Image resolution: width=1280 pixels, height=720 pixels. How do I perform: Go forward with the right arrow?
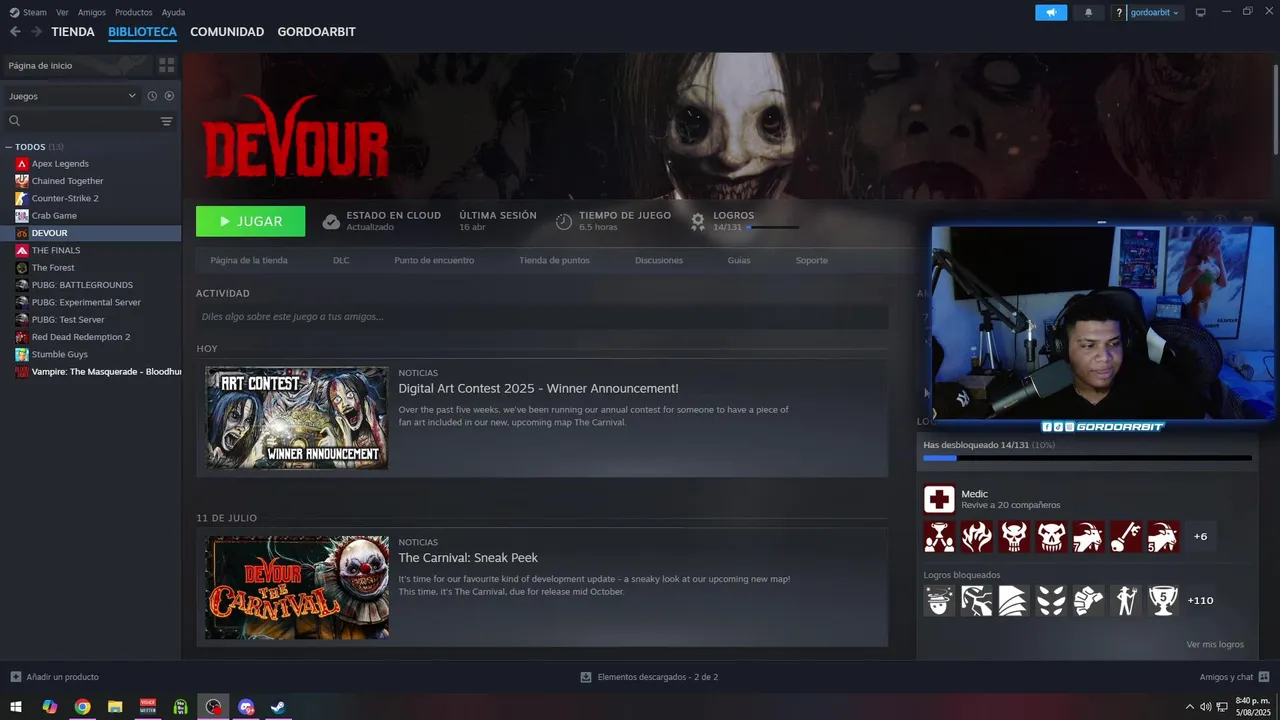tap(36, 32)
